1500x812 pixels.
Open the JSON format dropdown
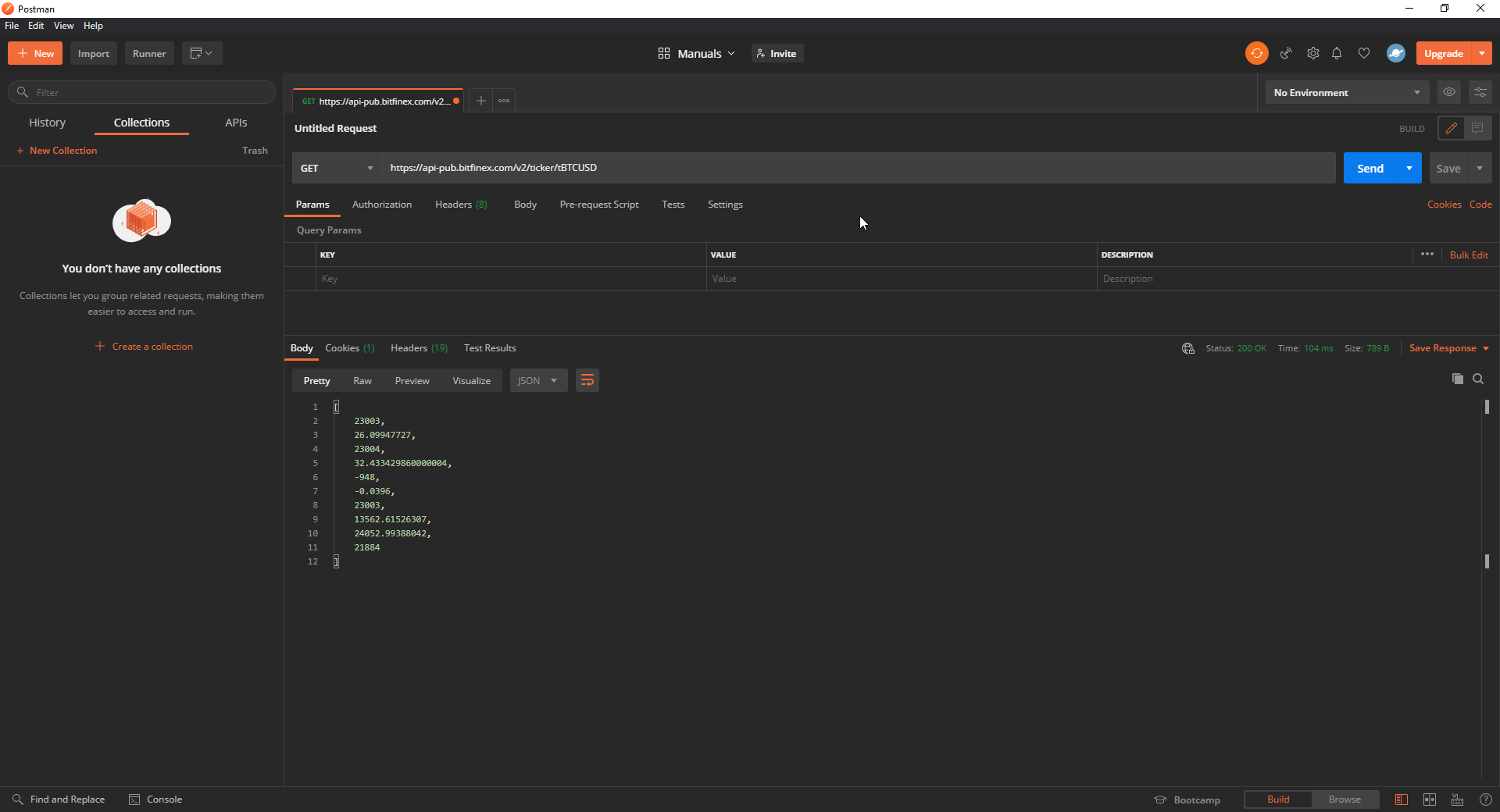(538, 380)
